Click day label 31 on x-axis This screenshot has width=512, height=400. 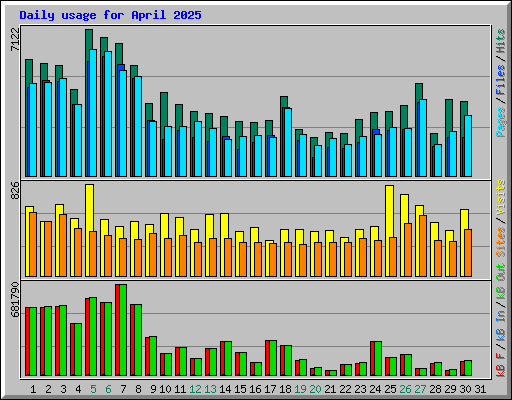pos(480,389)
